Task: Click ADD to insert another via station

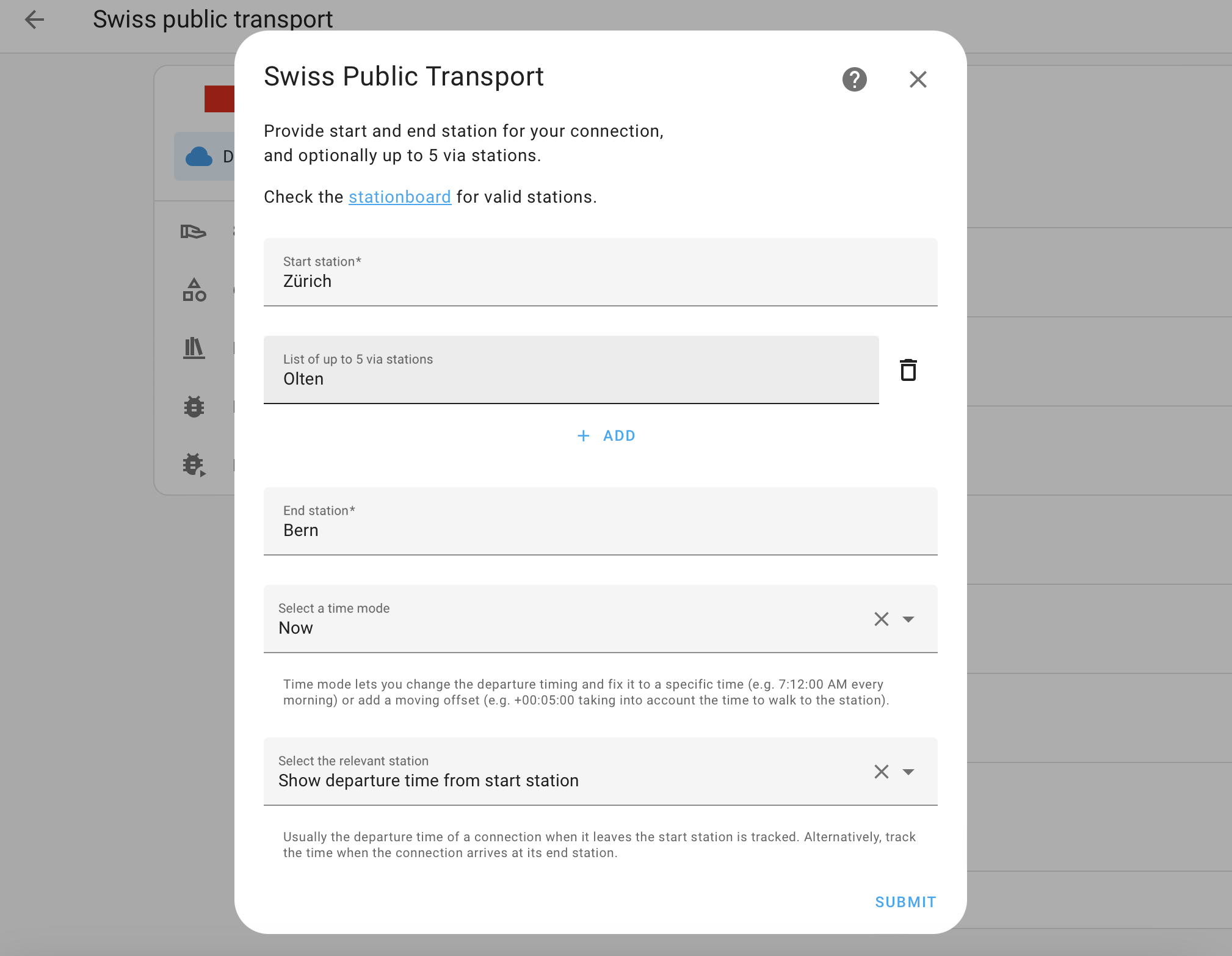Action: (604, 435)
